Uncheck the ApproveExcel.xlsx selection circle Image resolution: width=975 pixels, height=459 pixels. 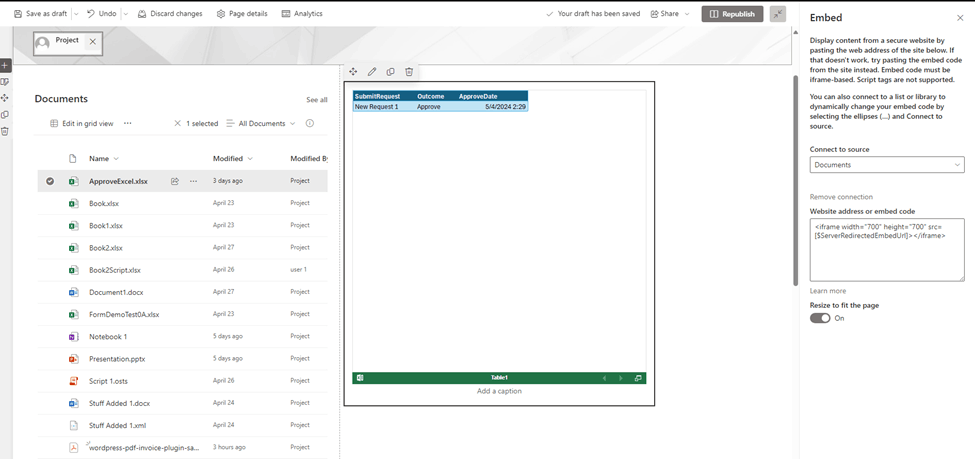pyautogui.click(x=50, y=181)
